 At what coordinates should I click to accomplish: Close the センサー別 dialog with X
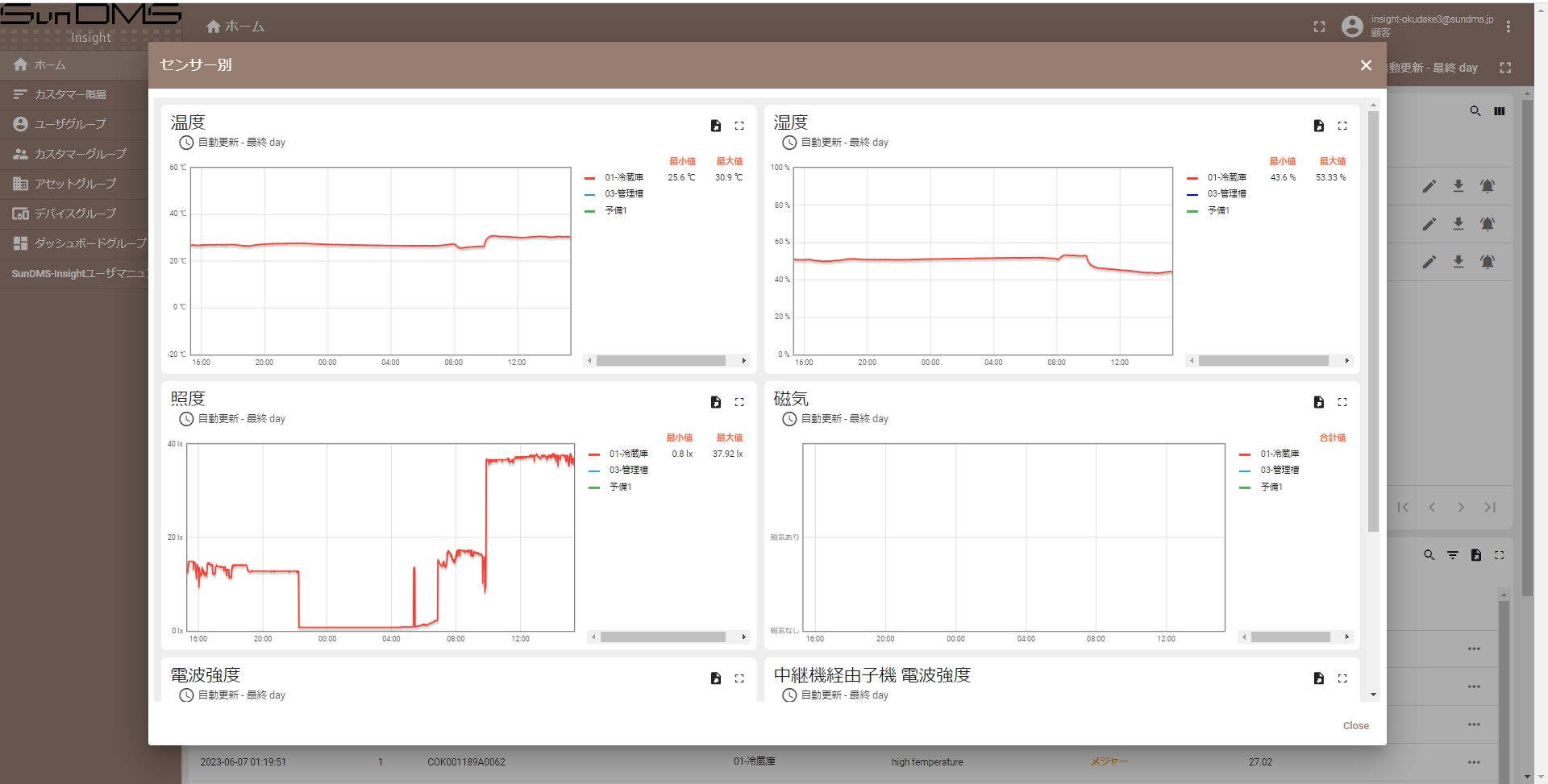[x=1366, y=65]
